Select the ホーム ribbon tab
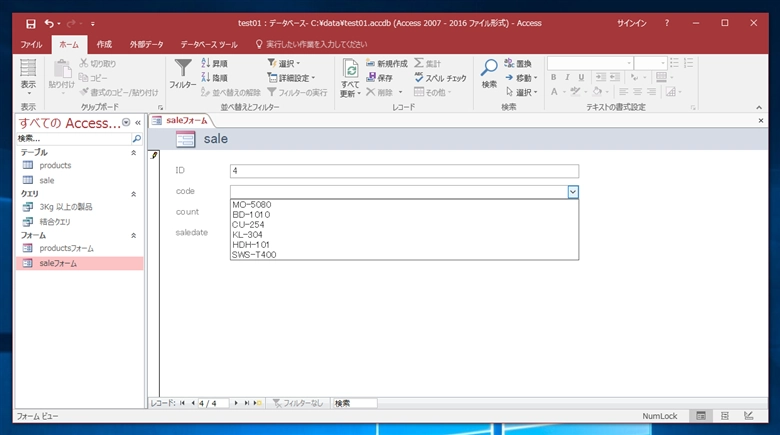Image resolution: width=780 pixels, height=435 pixels. pyautogui.click(x=69, y=44)
